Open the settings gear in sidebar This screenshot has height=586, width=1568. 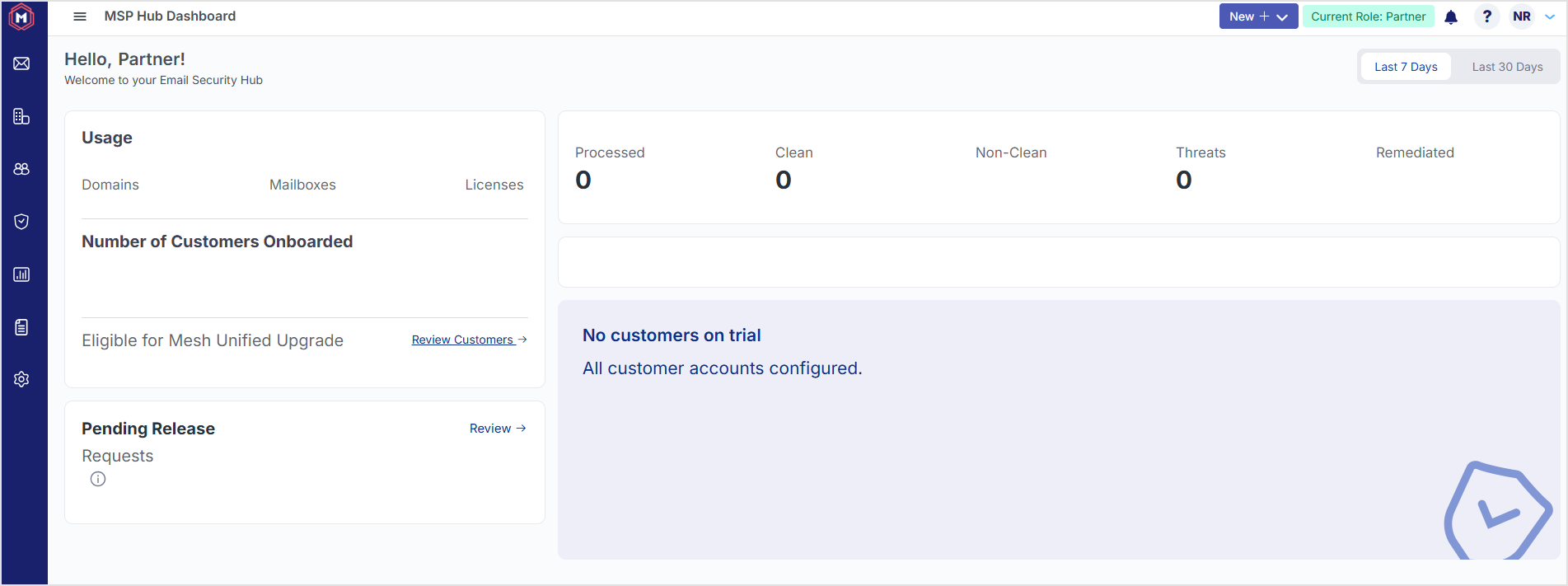(x=21, y=379)
